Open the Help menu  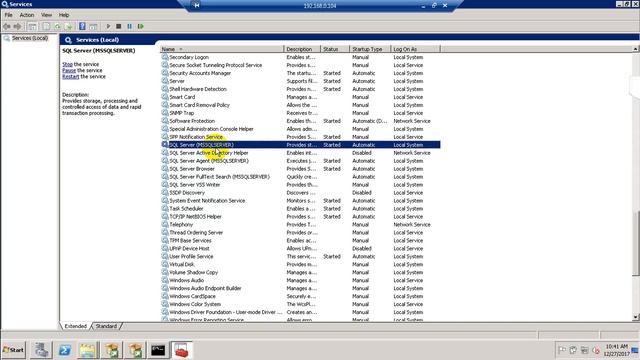64,15
